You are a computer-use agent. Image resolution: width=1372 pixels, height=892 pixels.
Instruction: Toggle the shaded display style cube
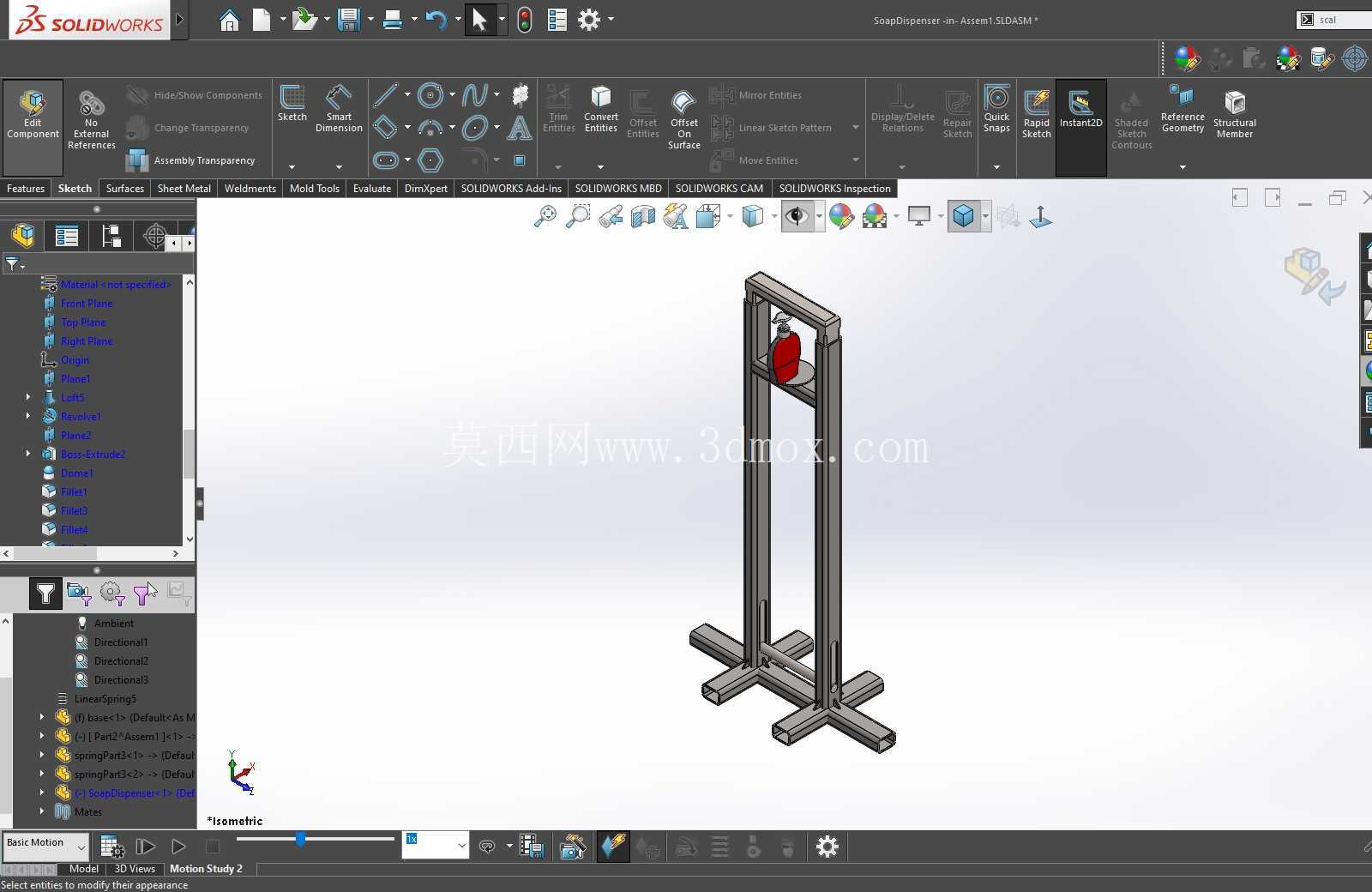click(963, 216)
